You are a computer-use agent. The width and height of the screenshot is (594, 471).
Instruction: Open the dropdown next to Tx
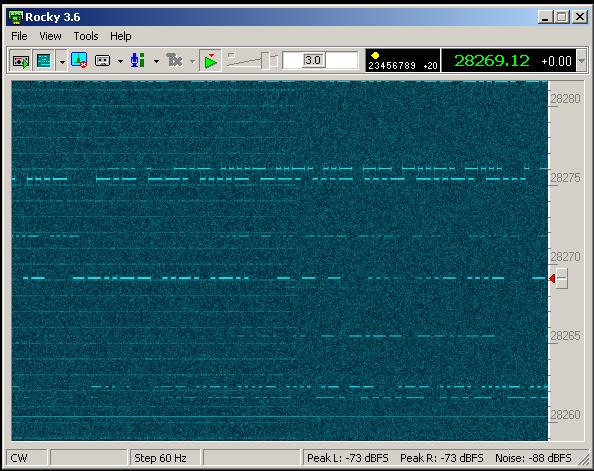[192, 61]
